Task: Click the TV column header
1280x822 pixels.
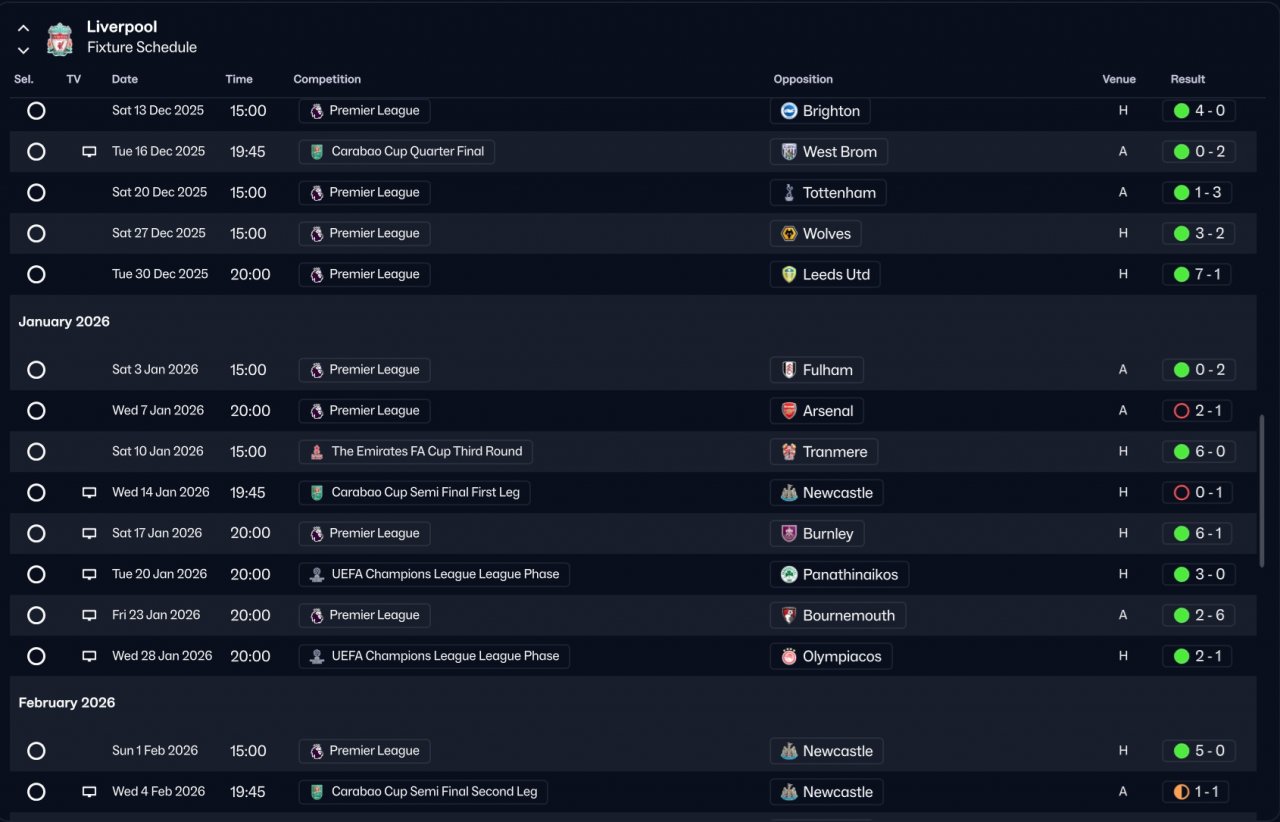Action: coord(74,79)
